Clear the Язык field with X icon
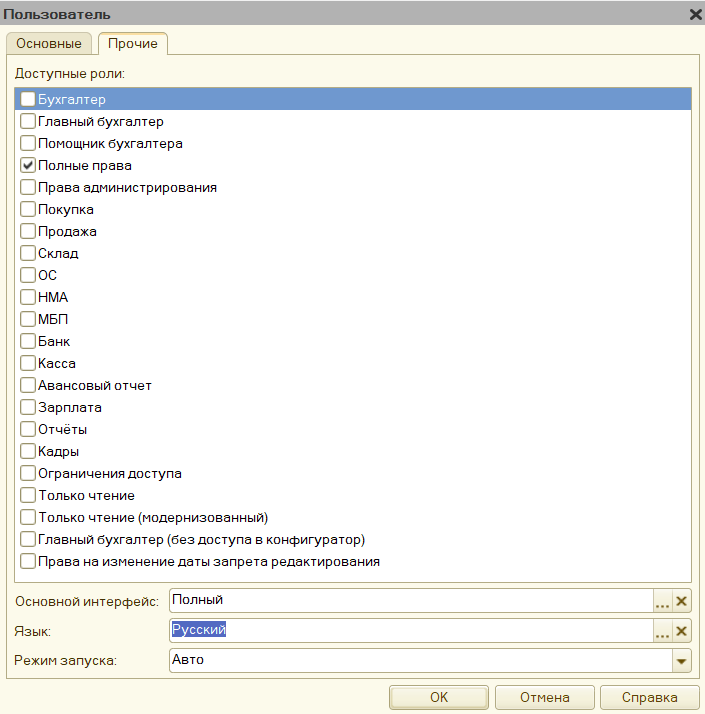Image resolution: width=705 pixels, height=714 pixels. (x=682, y=632)
